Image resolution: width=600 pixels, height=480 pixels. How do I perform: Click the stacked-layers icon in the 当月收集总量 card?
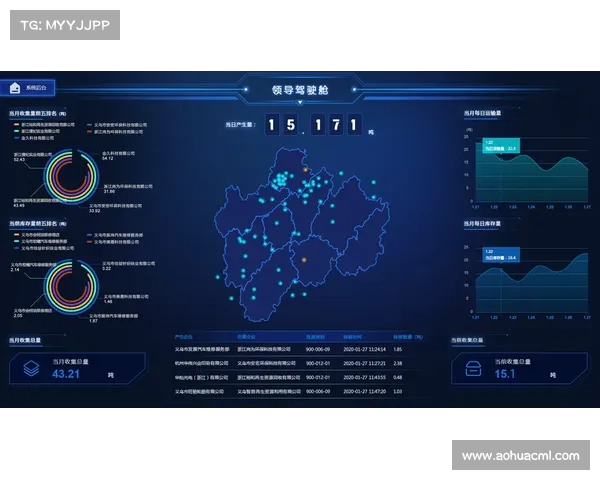[31, 369]
